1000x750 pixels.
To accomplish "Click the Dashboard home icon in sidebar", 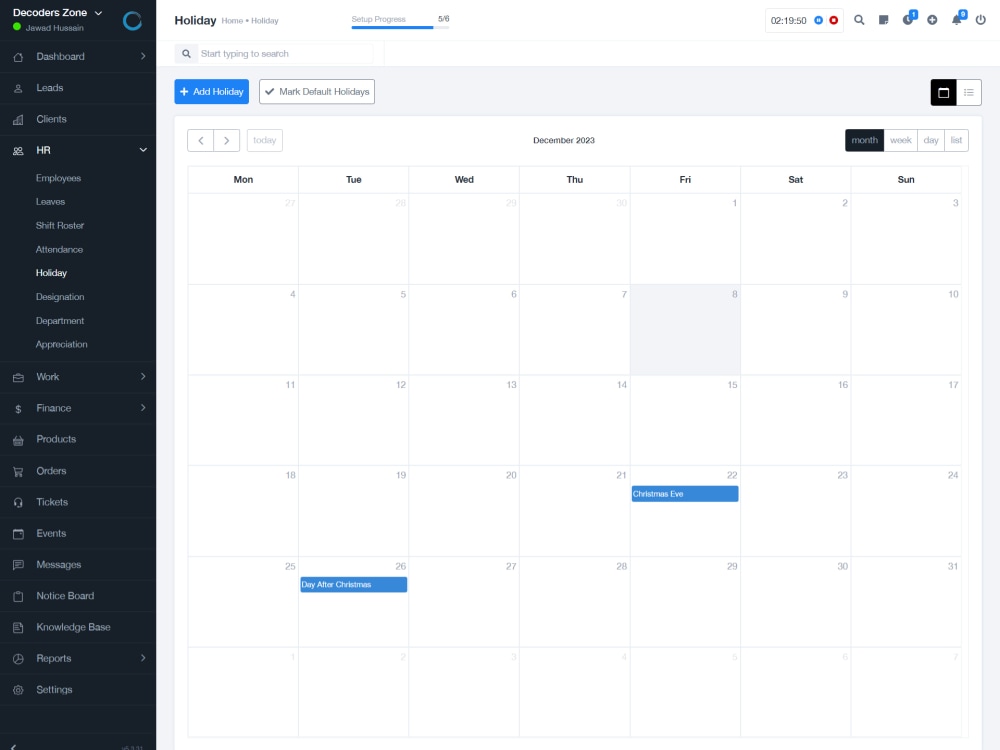I will tap(18, 57).
